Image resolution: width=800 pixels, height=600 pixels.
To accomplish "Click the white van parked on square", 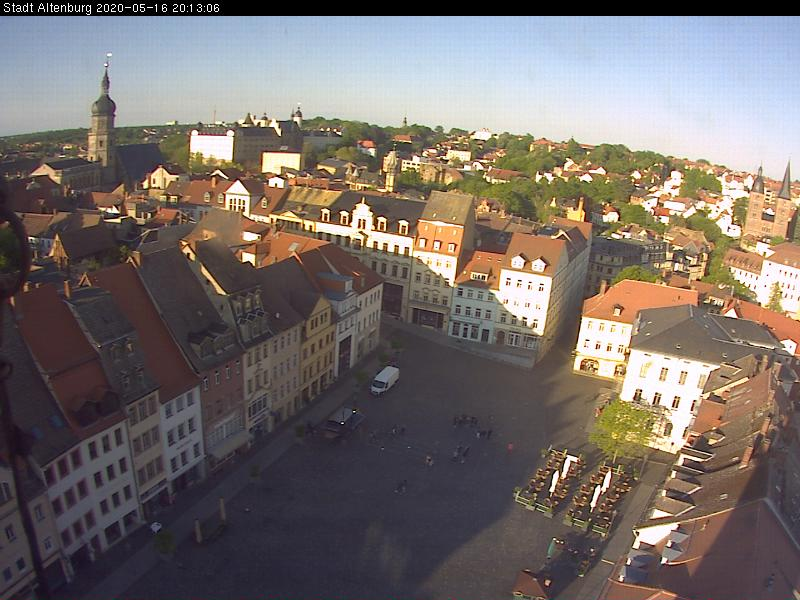I will (x=385, y=379).
